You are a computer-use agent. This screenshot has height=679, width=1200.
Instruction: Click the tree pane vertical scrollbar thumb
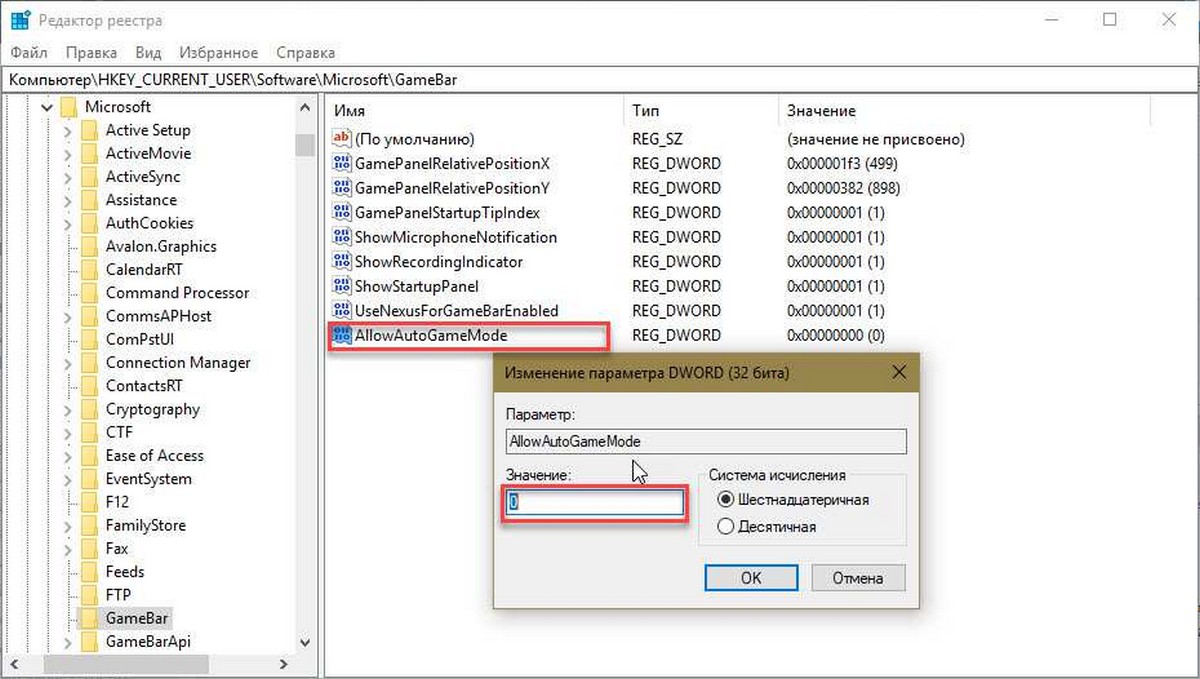(x=305, y=145)
